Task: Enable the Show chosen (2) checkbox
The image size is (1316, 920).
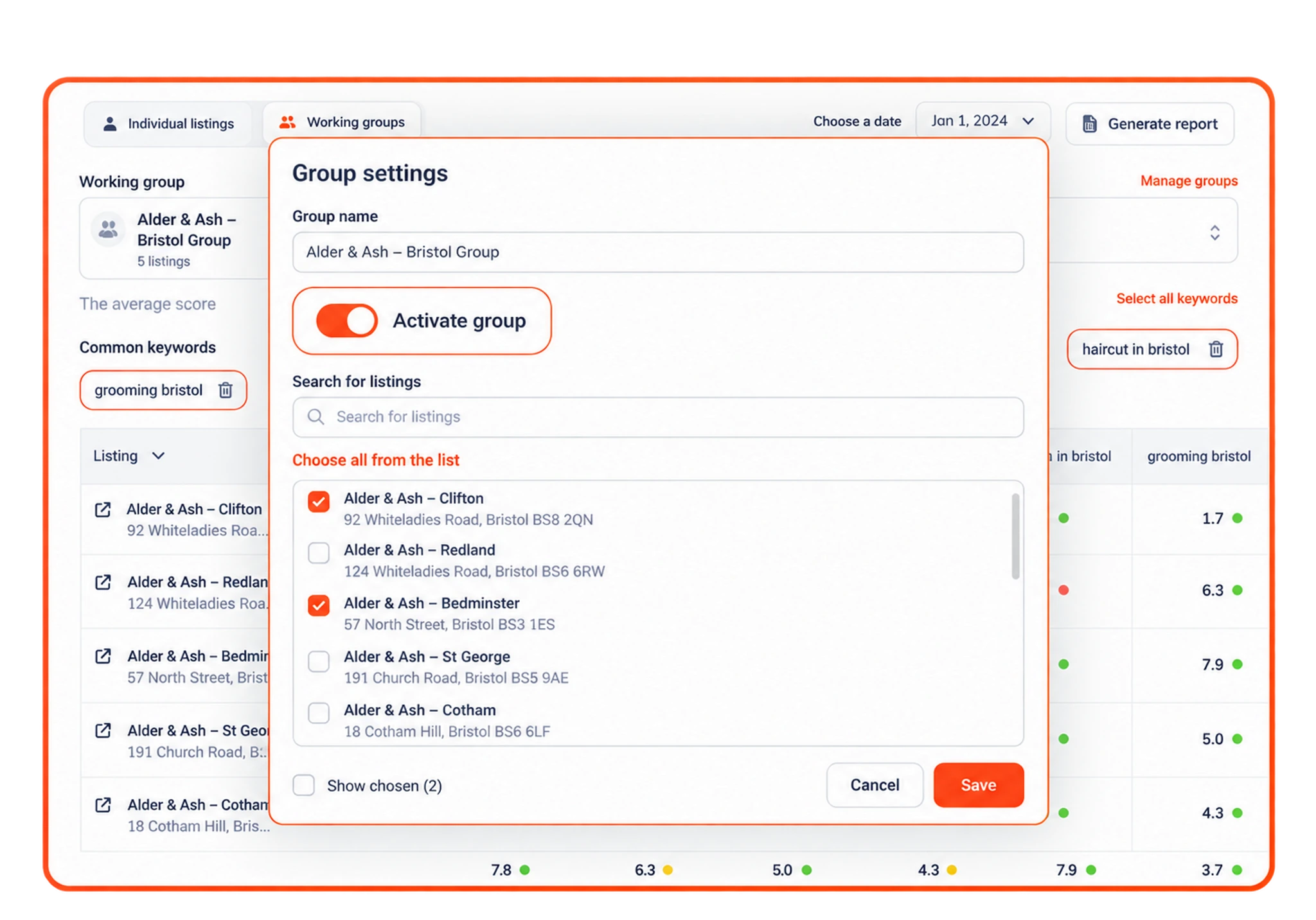Action: (304, 785)
